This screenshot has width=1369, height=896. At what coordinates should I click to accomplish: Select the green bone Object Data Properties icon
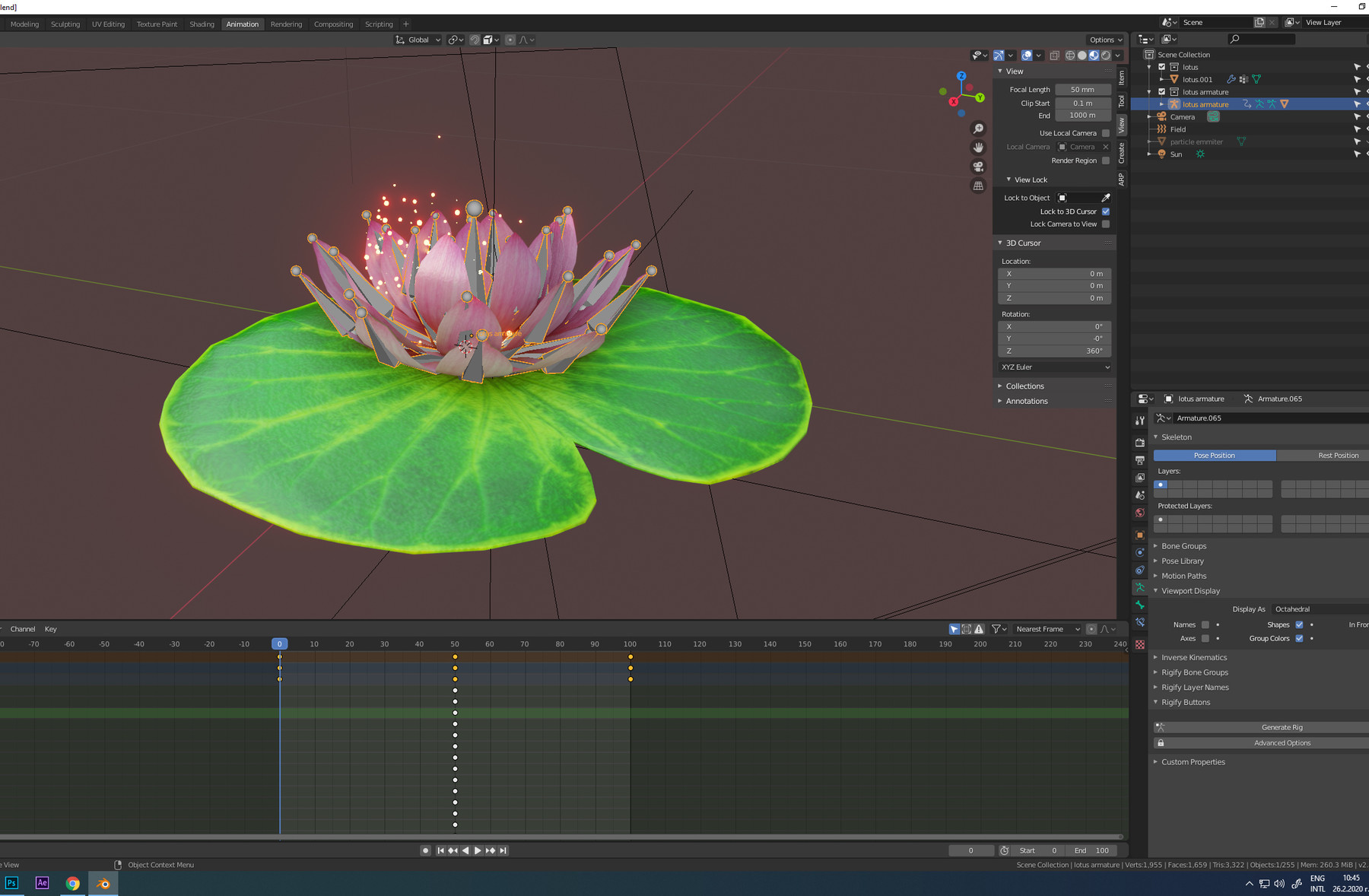(1139, 605)
